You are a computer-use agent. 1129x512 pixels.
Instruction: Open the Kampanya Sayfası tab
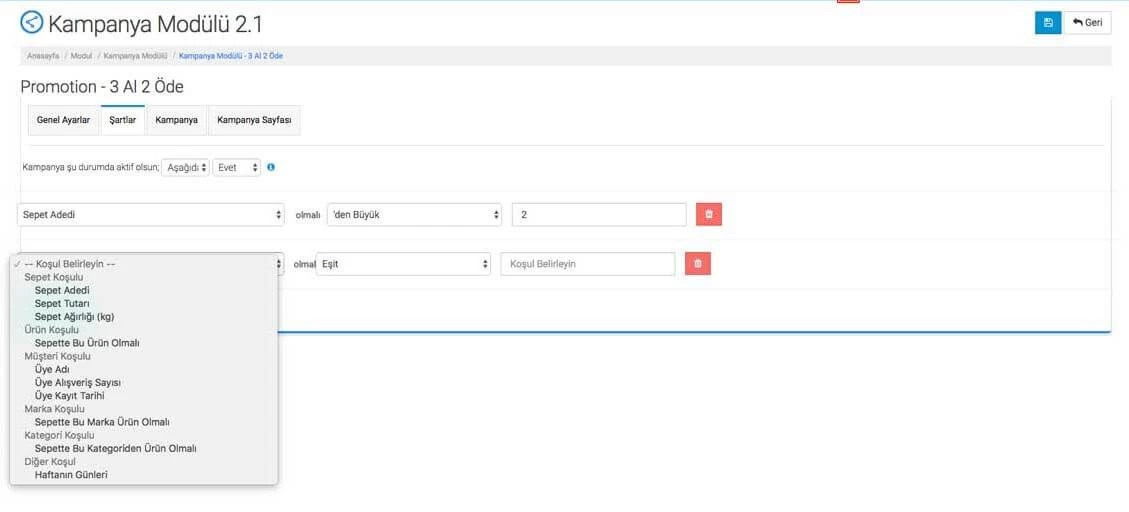254,120
